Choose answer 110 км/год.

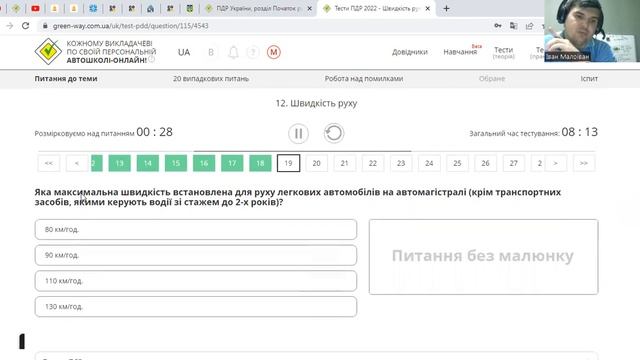[x=196, y=281]
